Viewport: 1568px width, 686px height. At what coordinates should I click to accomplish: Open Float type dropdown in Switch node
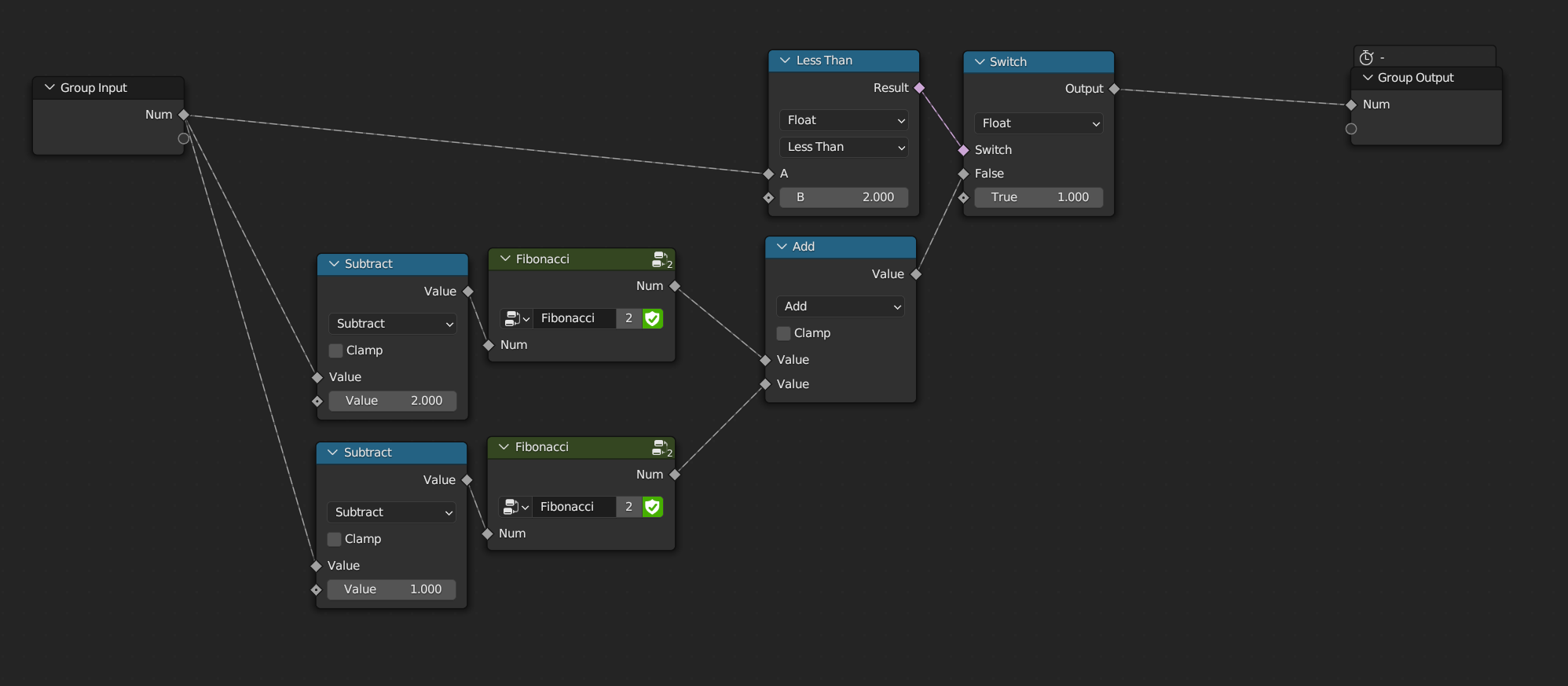[1039, 123]
